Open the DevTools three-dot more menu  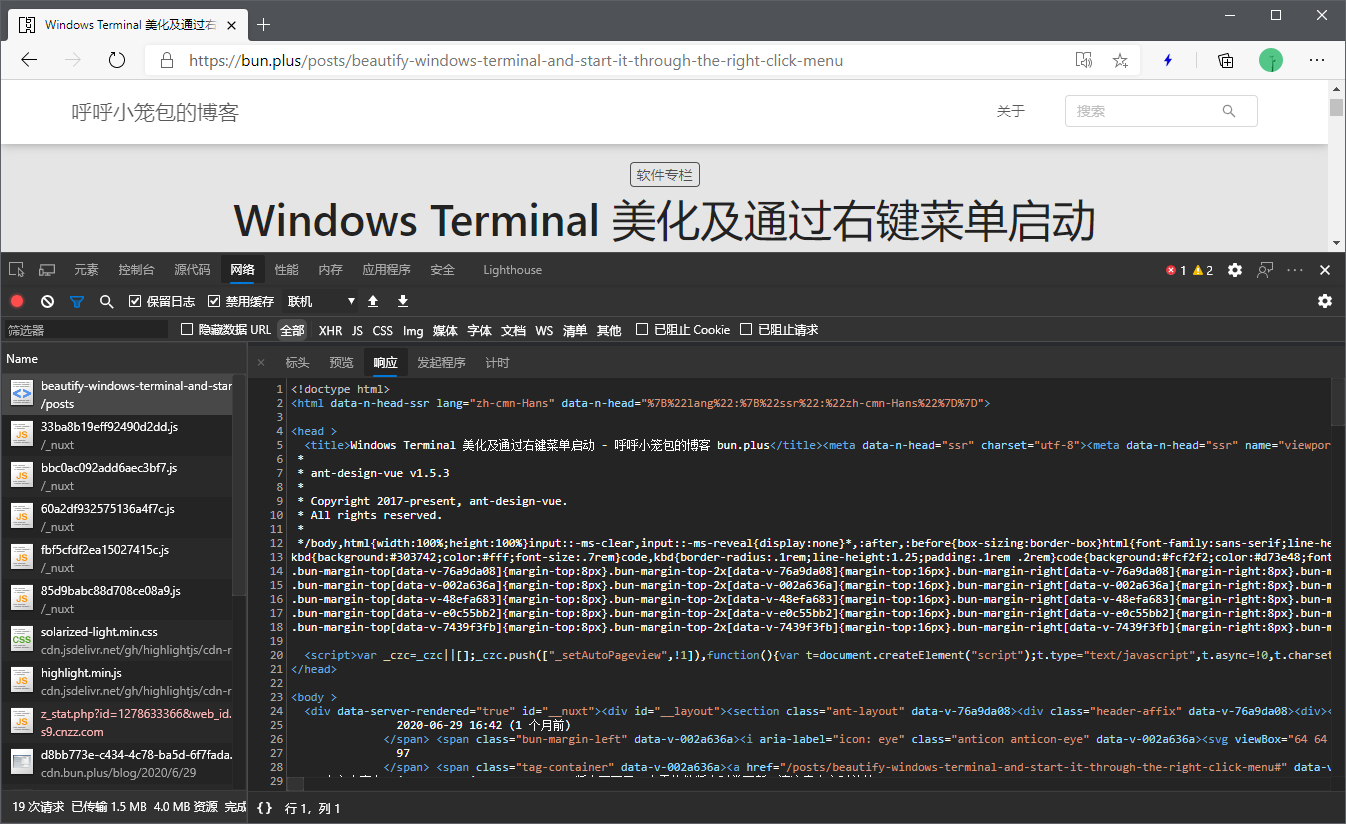tap(1295, 270)
